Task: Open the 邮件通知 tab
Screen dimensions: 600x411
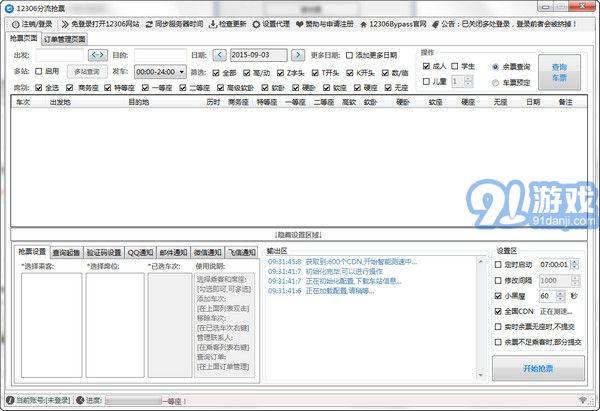Action: 173,253
